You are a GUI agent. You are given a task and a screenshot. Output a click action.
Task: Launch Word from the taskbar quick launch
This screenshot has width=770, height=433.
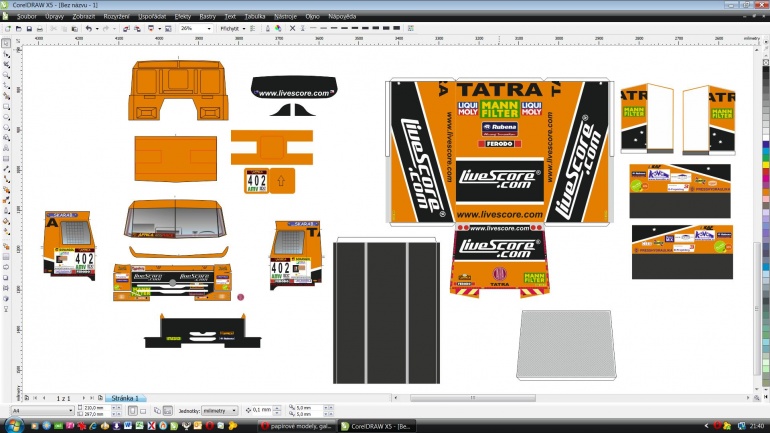click(128, 426)
